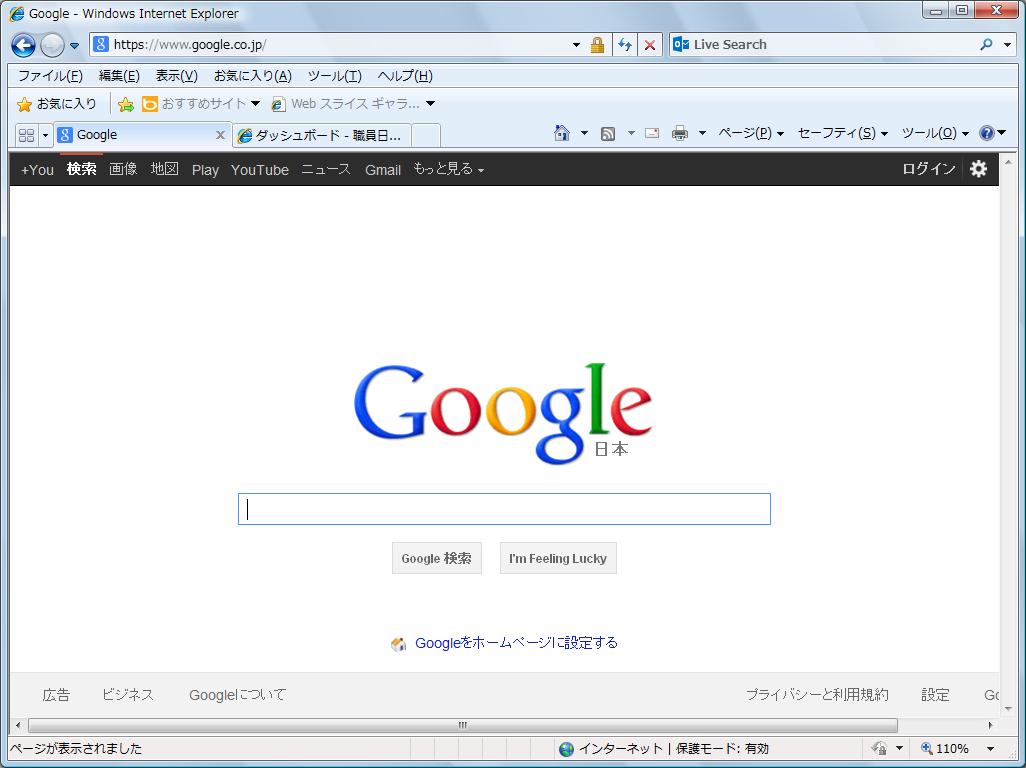1026x768 pixels.
Task: Open 画像 image search link
Action: [x=123, y=169]
